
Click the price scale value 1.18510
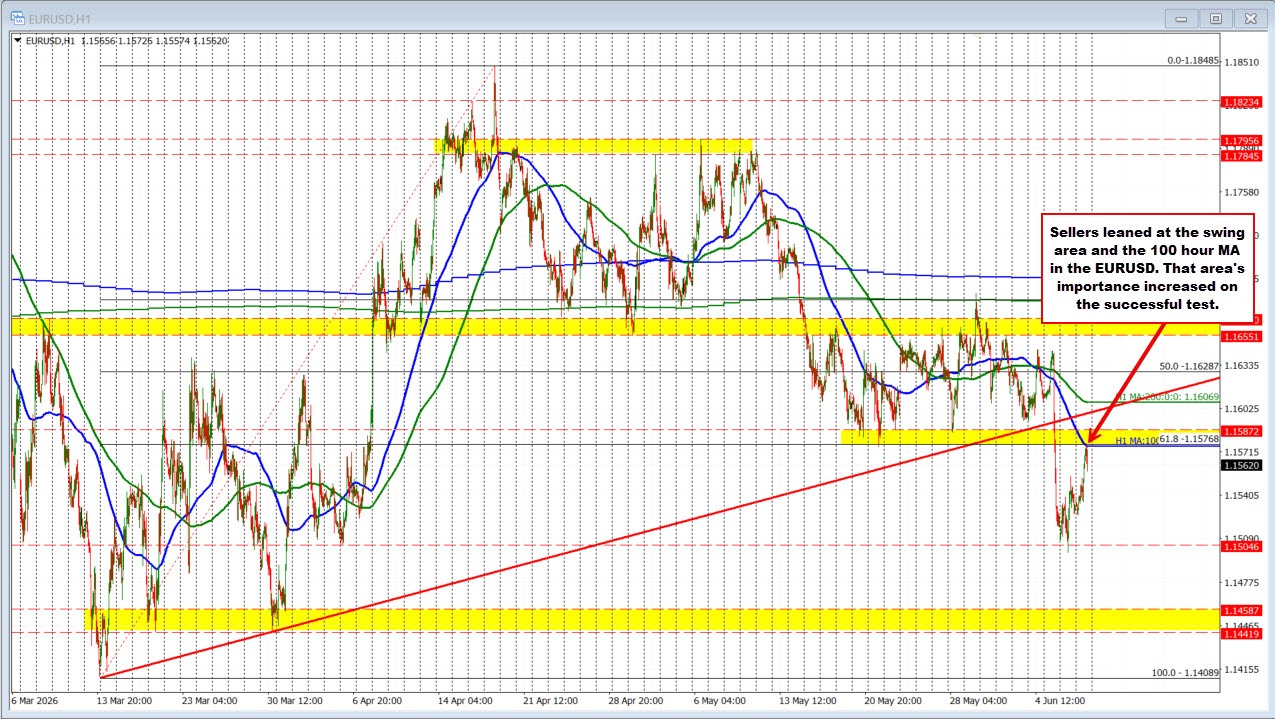point(1243,62)
